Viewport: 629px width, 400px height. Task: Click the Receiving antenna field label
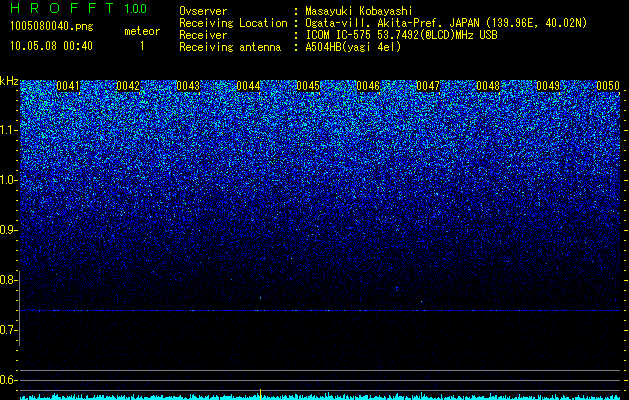[x=230, y=47]
